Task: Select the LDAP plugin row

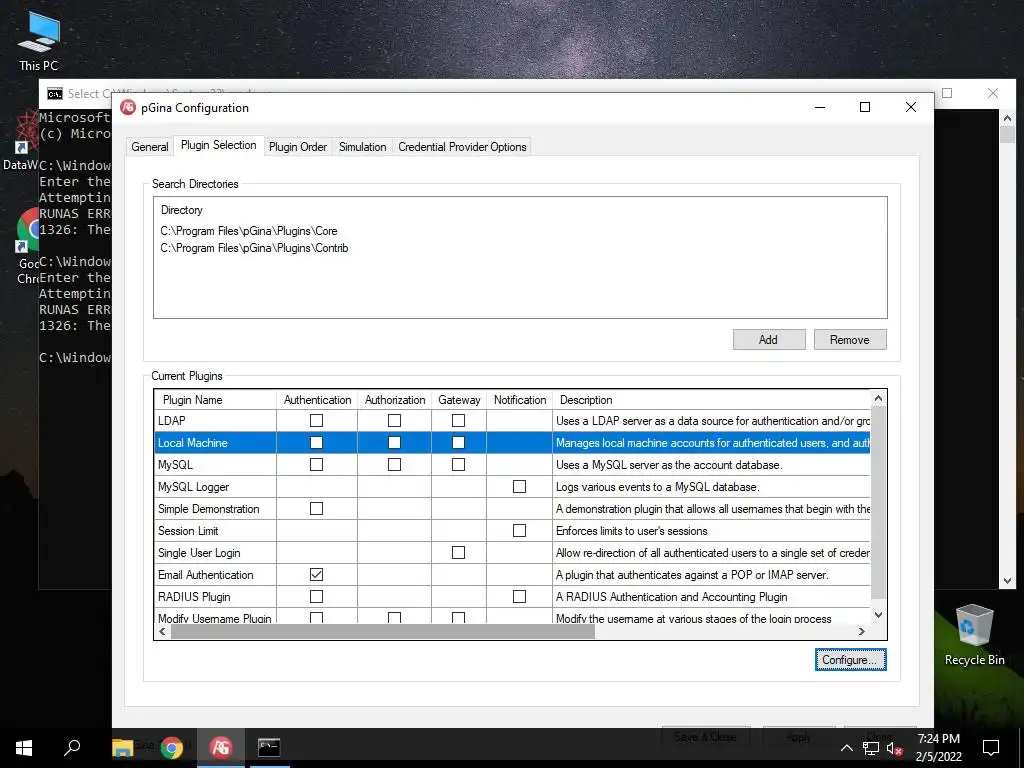Action: tap(513, 421)
